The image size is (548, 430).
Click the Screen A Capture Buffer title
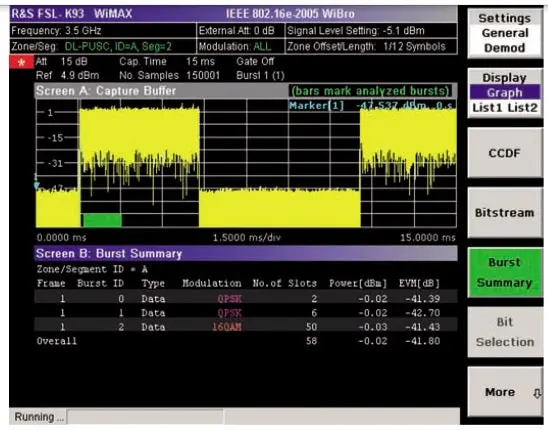[x=106, y=91]
